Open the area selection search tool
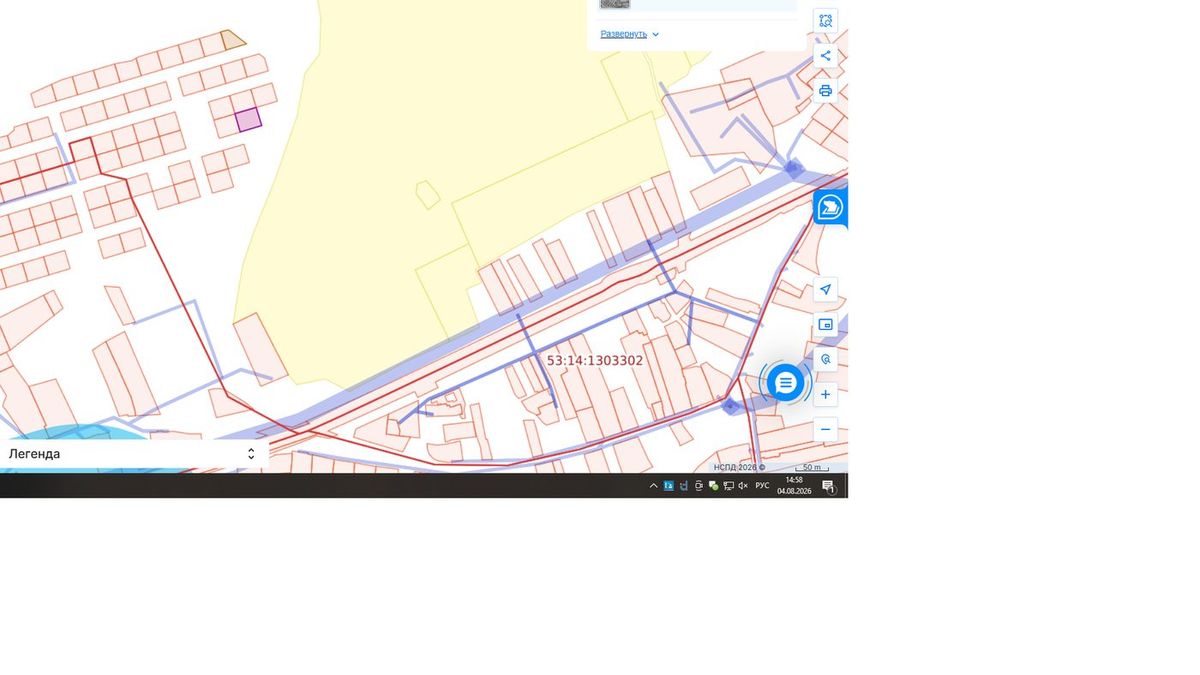 (825, 21)
